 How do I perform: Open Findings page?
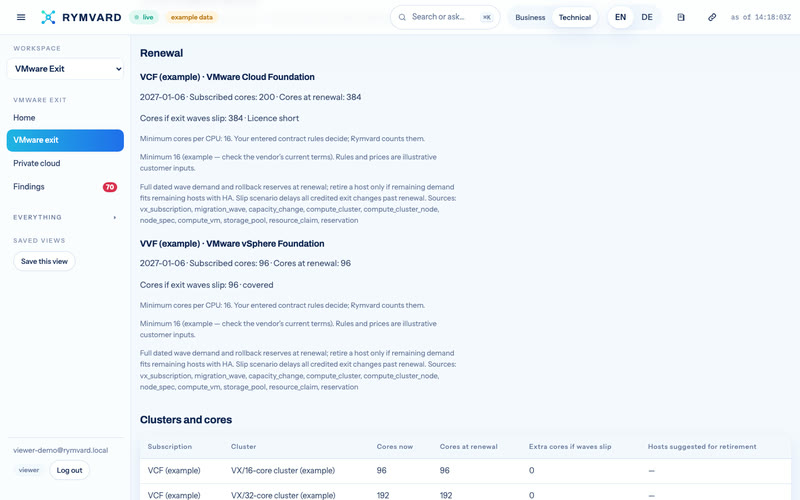click(65, 187)
